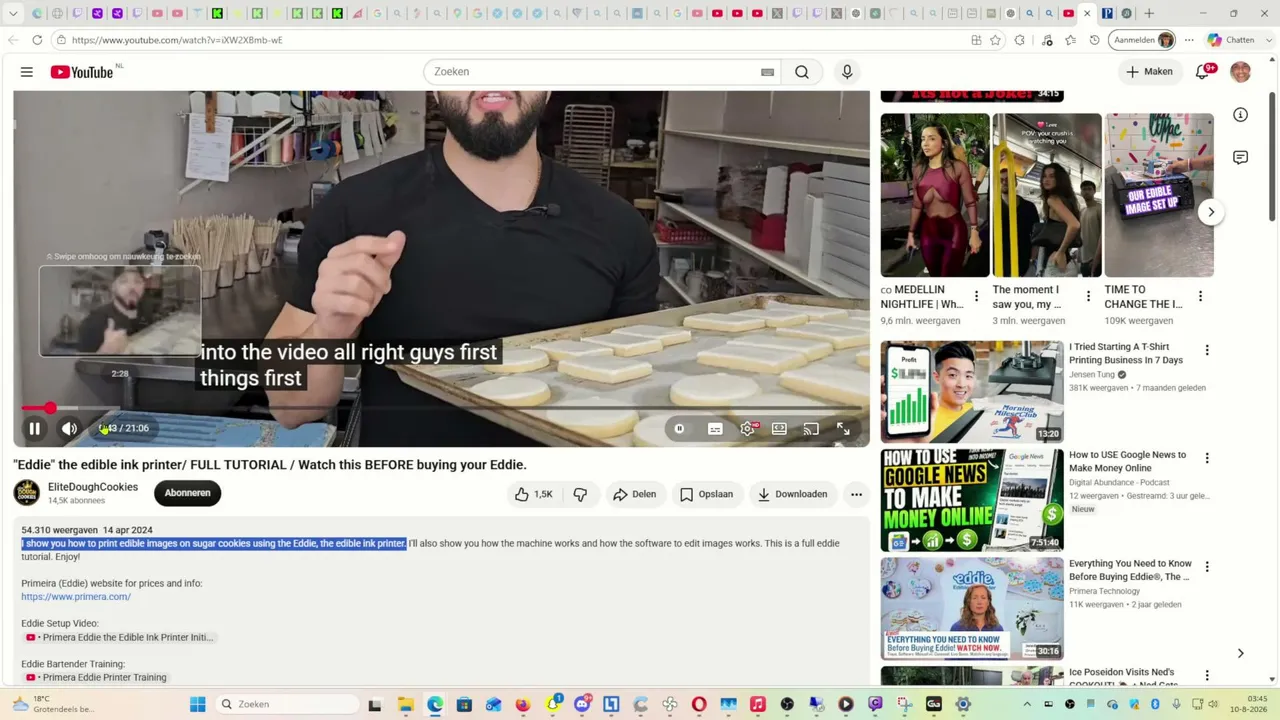This screenshot has width=1280, height=720.
Task: Enter fullscreen video mode
Action: [843, 429]
